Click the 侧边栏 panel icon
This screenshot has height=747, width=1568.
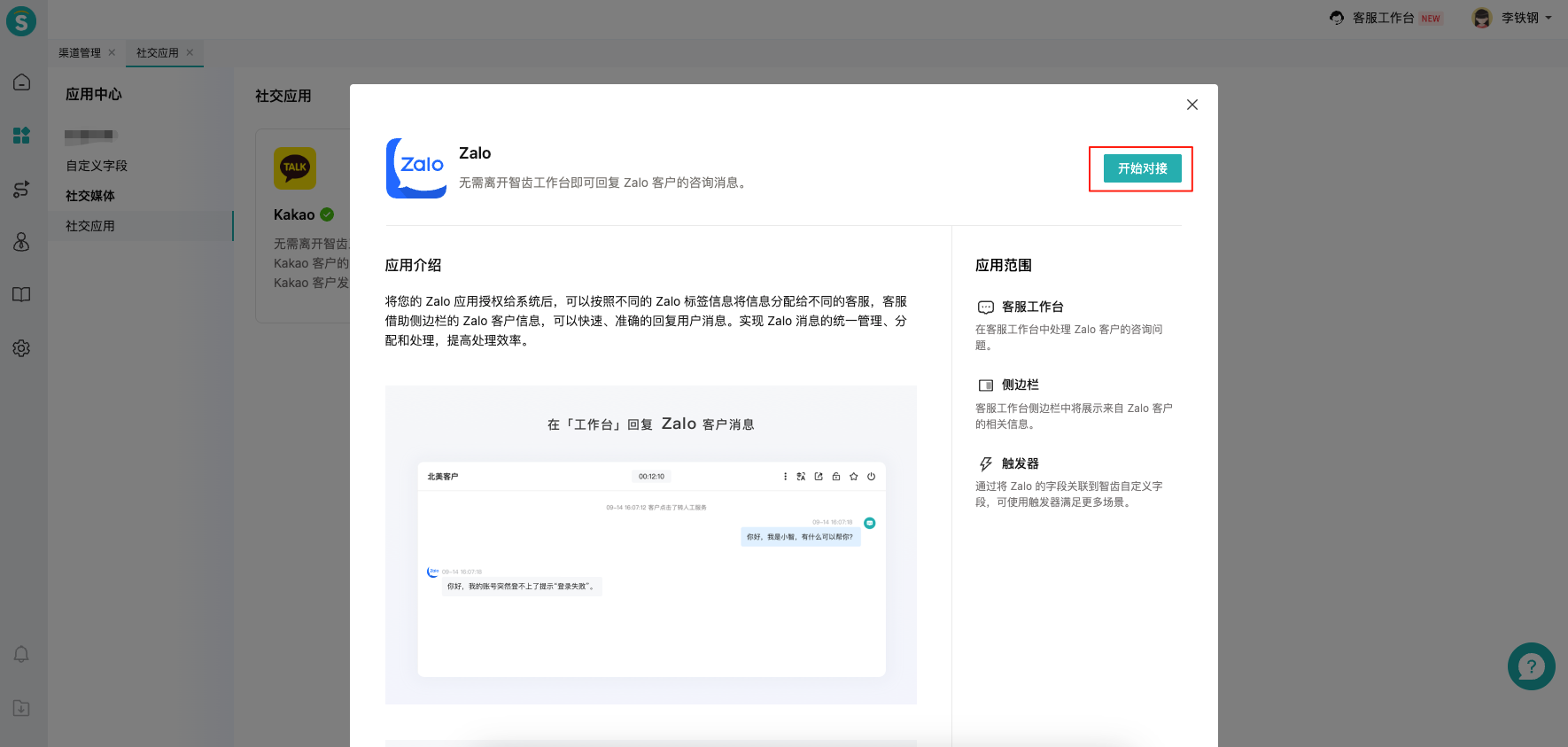click(985, 385)
